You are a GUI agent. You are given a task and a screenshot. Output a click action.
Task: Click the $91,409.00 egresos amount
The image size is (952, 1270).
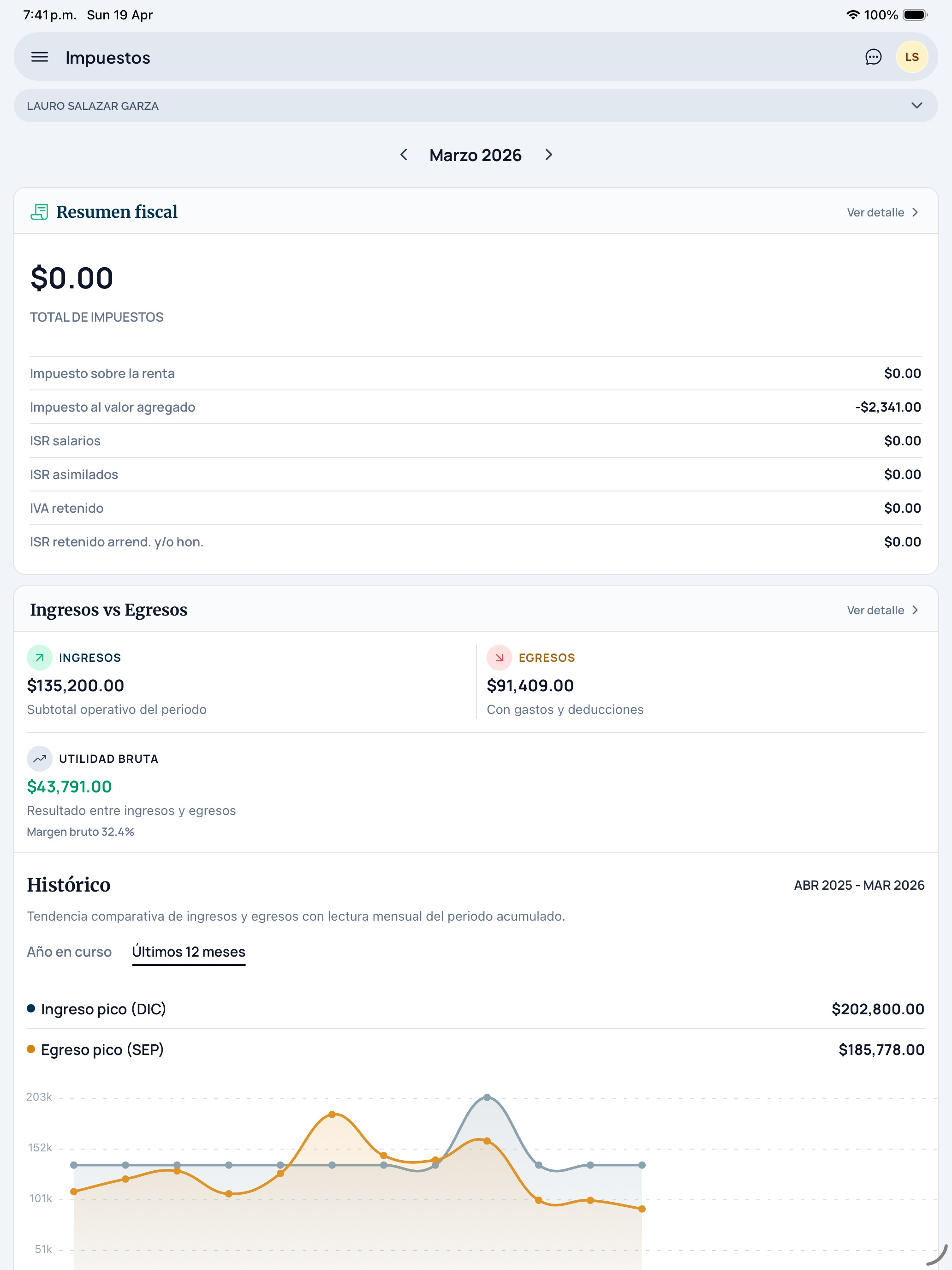coord(530,685)
